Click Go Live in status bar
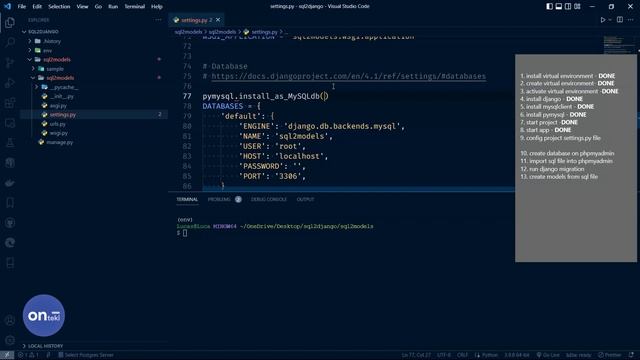Viewport: 640px width, 360px height. click(548, 355)
